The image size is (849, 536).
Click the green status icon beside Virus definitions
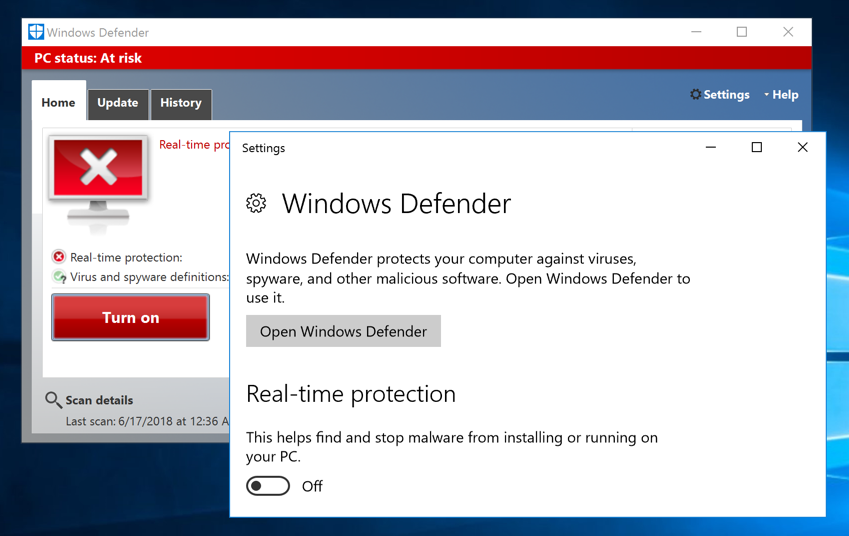pos(58,277)
